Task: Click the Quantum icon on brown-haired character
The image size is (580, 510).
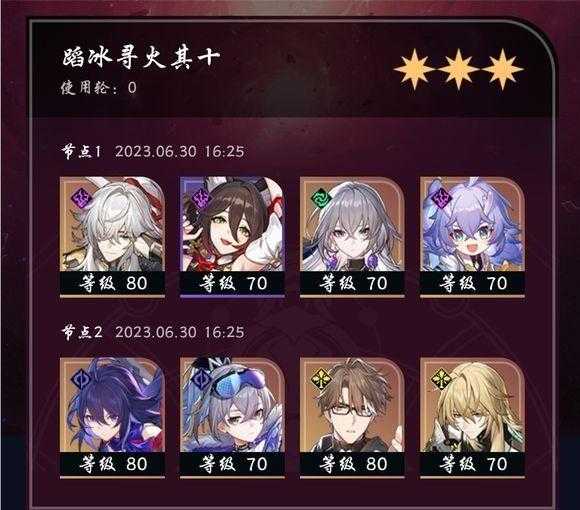Action: click(x=202, y=198)
